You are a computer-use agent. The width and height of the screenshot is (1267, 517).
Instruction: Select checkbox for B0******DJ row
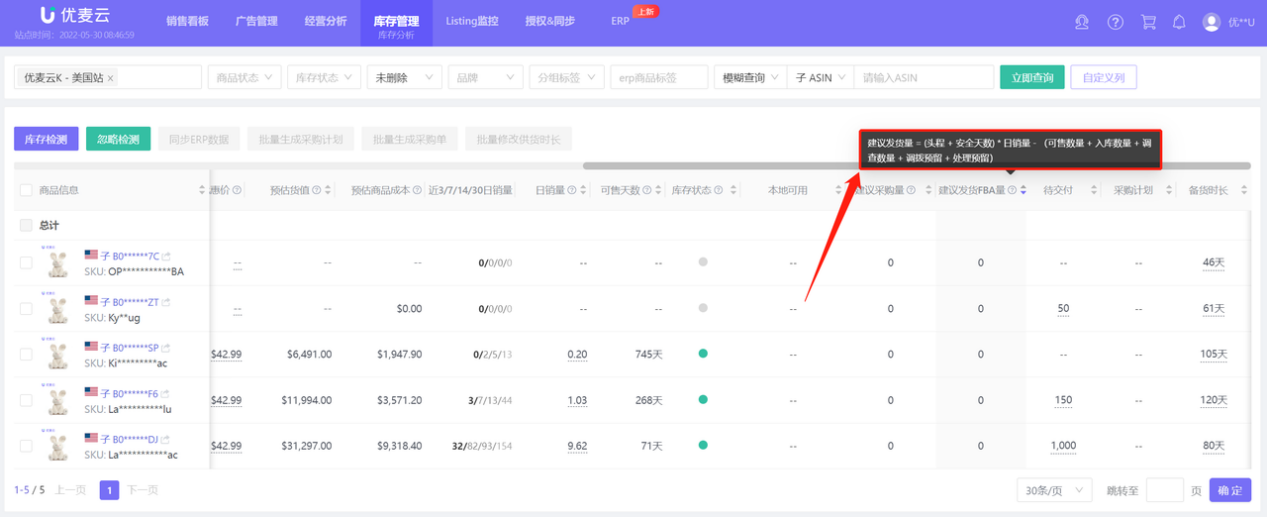[26, 446]
